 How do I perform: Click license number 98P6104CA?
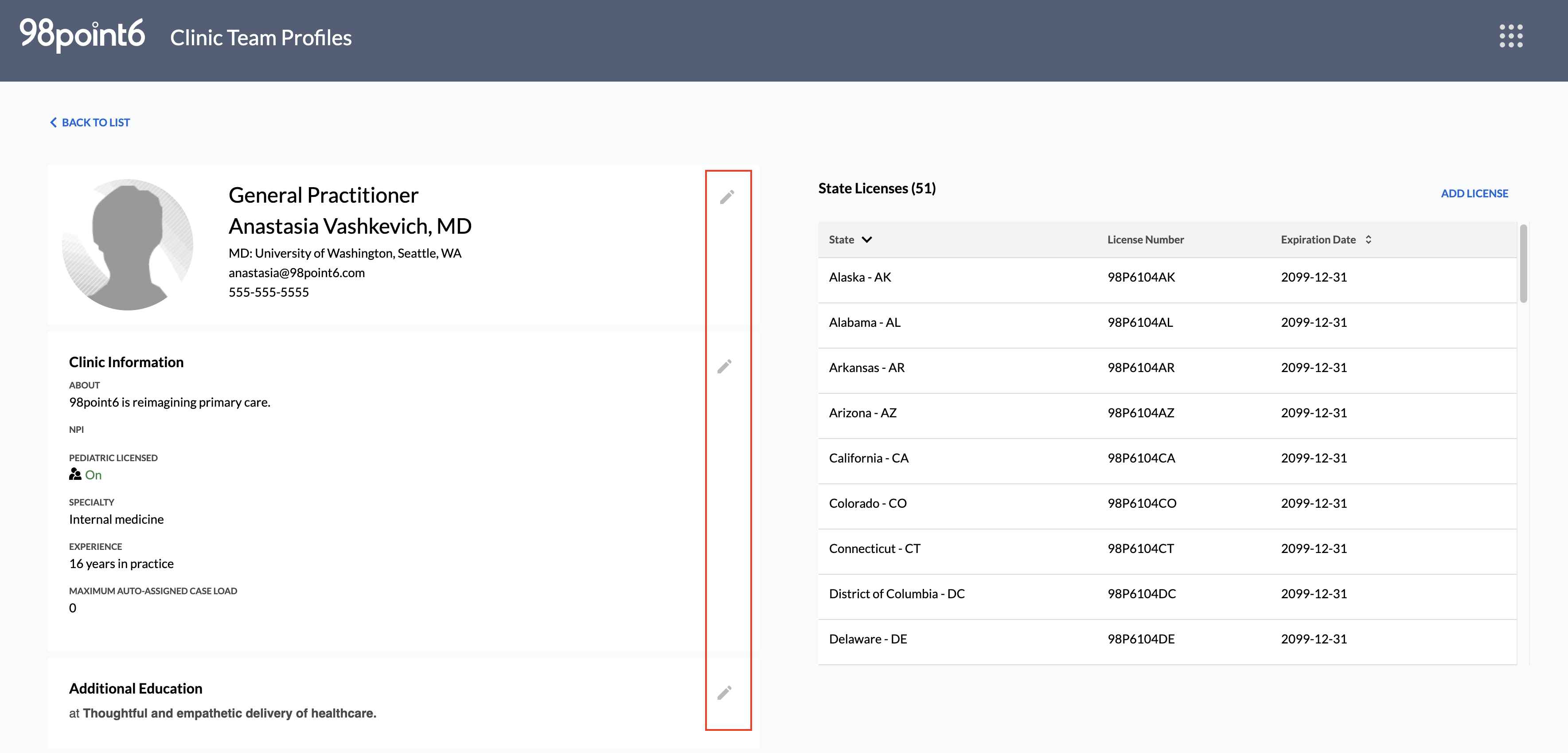1141,458
